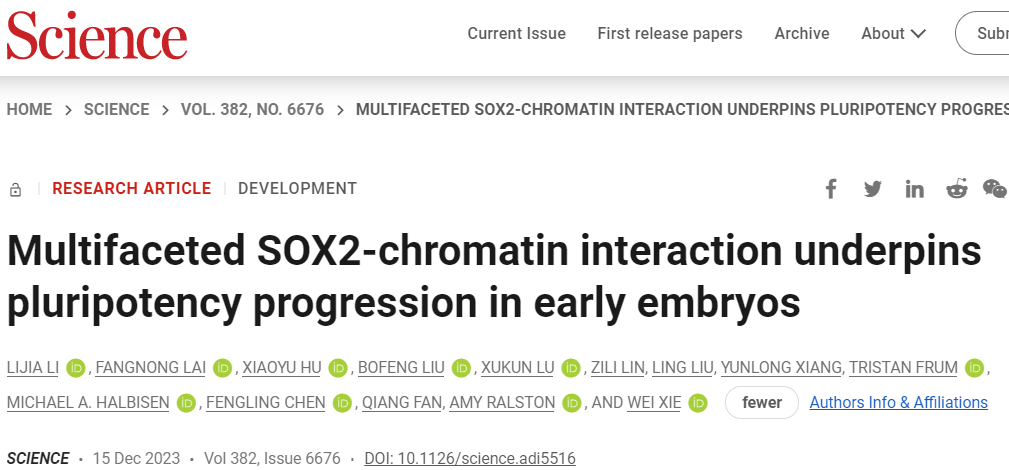1009x470 pixels.
Task: Share article on Facebook
Action: pos(831,189)
